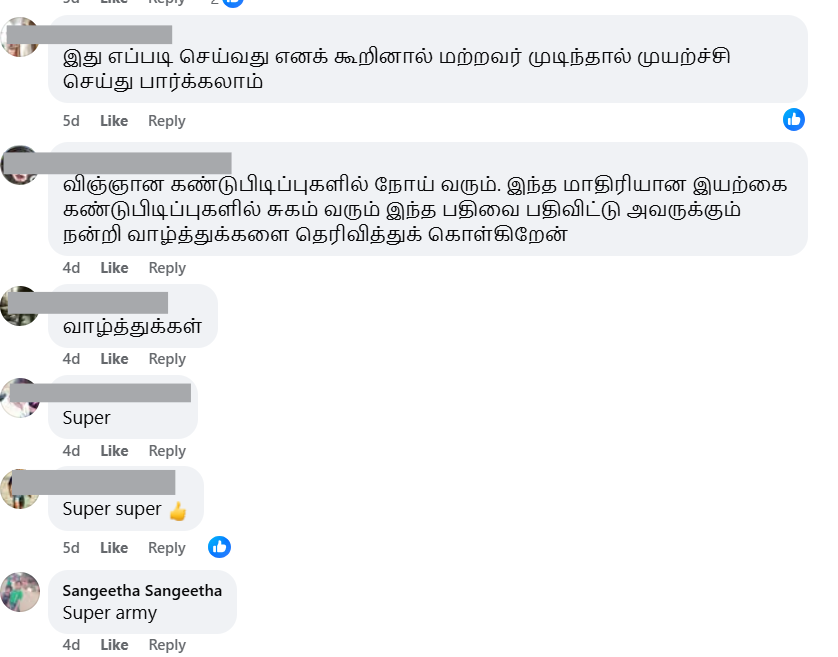
Task: Open the avatar beside the "Super super" comment
Action: 20,489
